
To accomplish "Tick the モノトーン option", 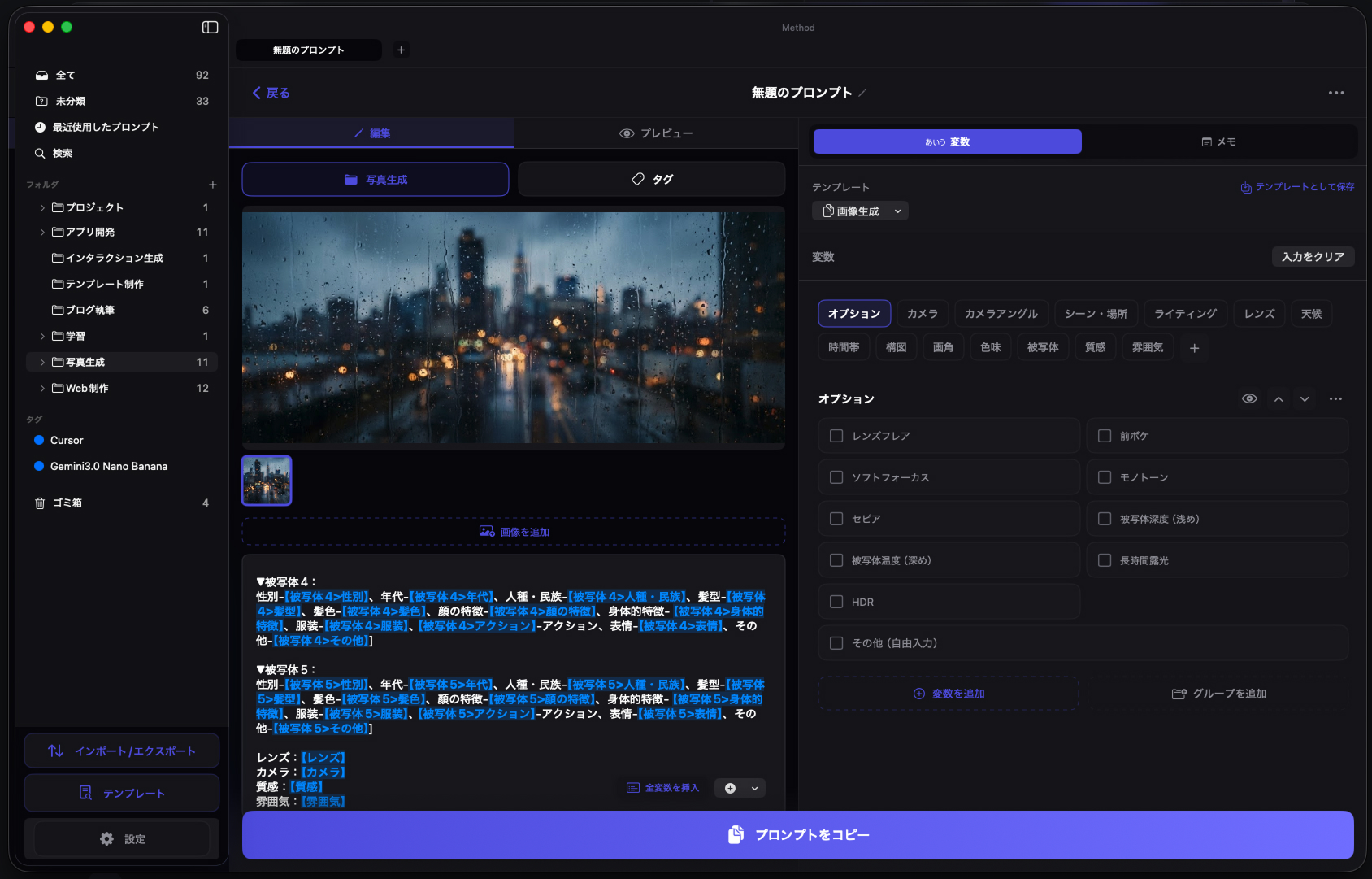I will [1105, 478].
